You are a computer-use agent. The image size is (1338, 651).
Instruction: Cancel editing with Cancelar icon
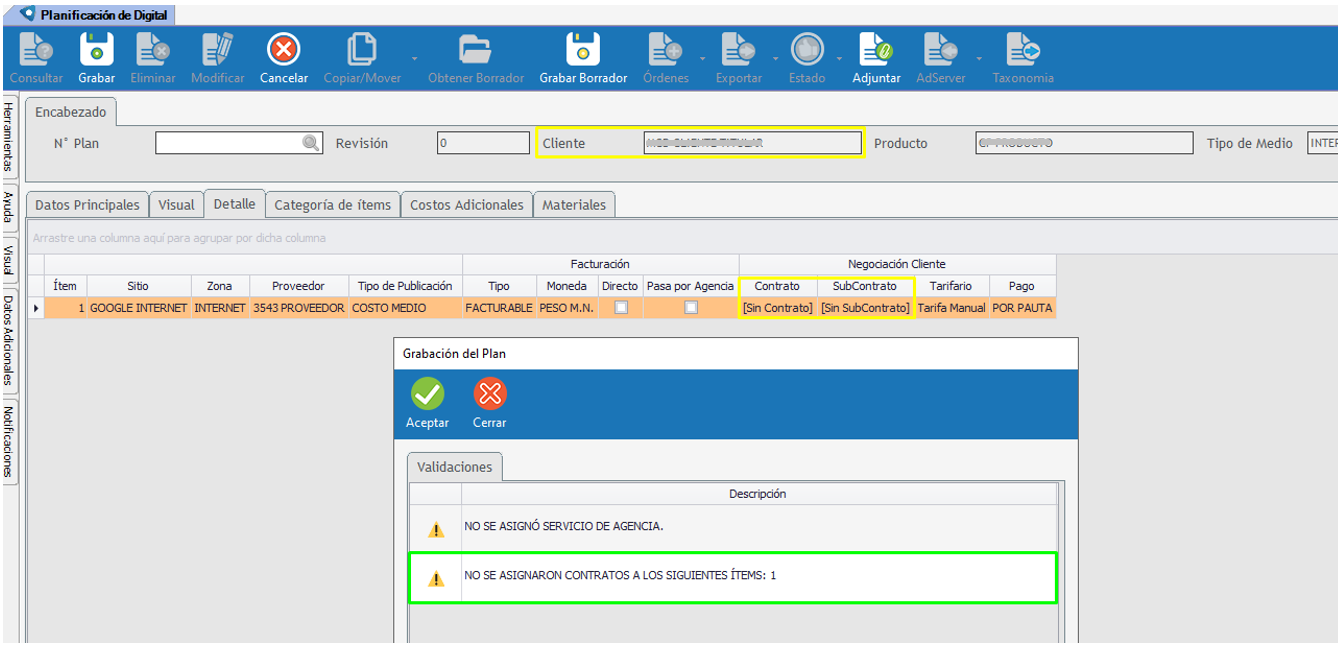click(284, 49)
